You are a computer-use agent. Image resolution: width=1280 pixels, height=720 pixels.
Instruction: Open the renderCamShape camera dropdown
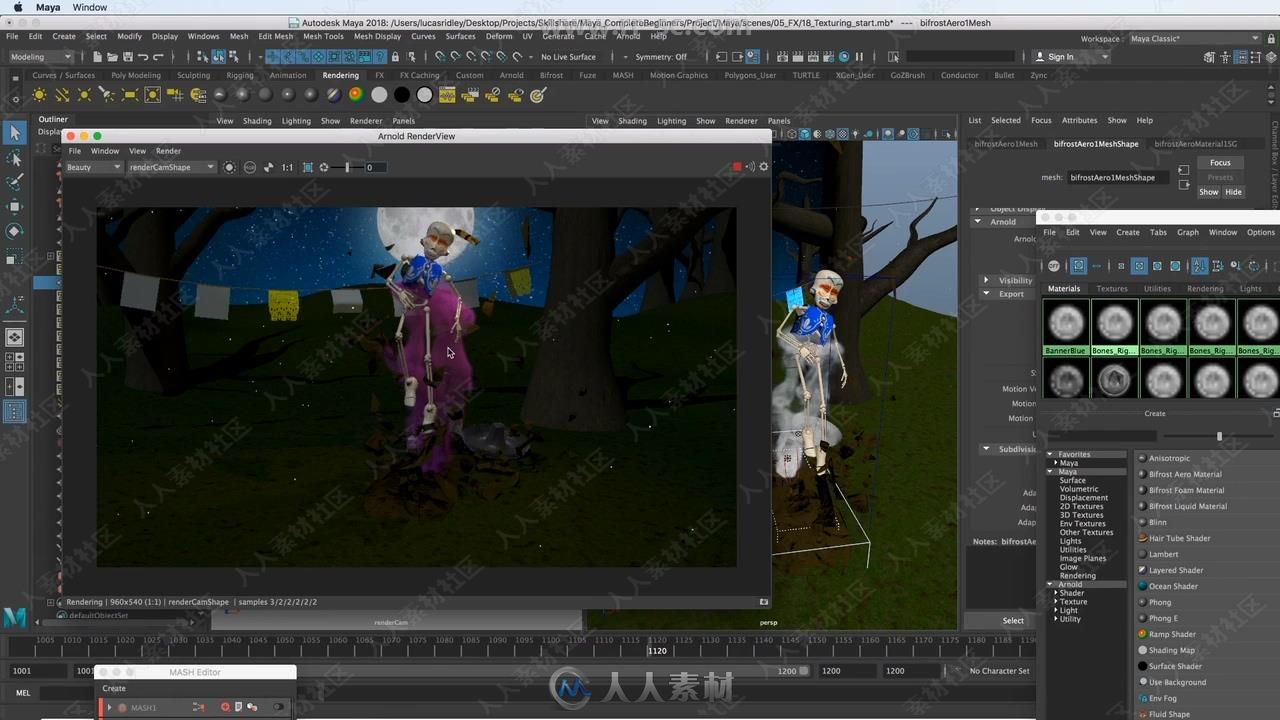pyautogui.click(x=170, y=167)
